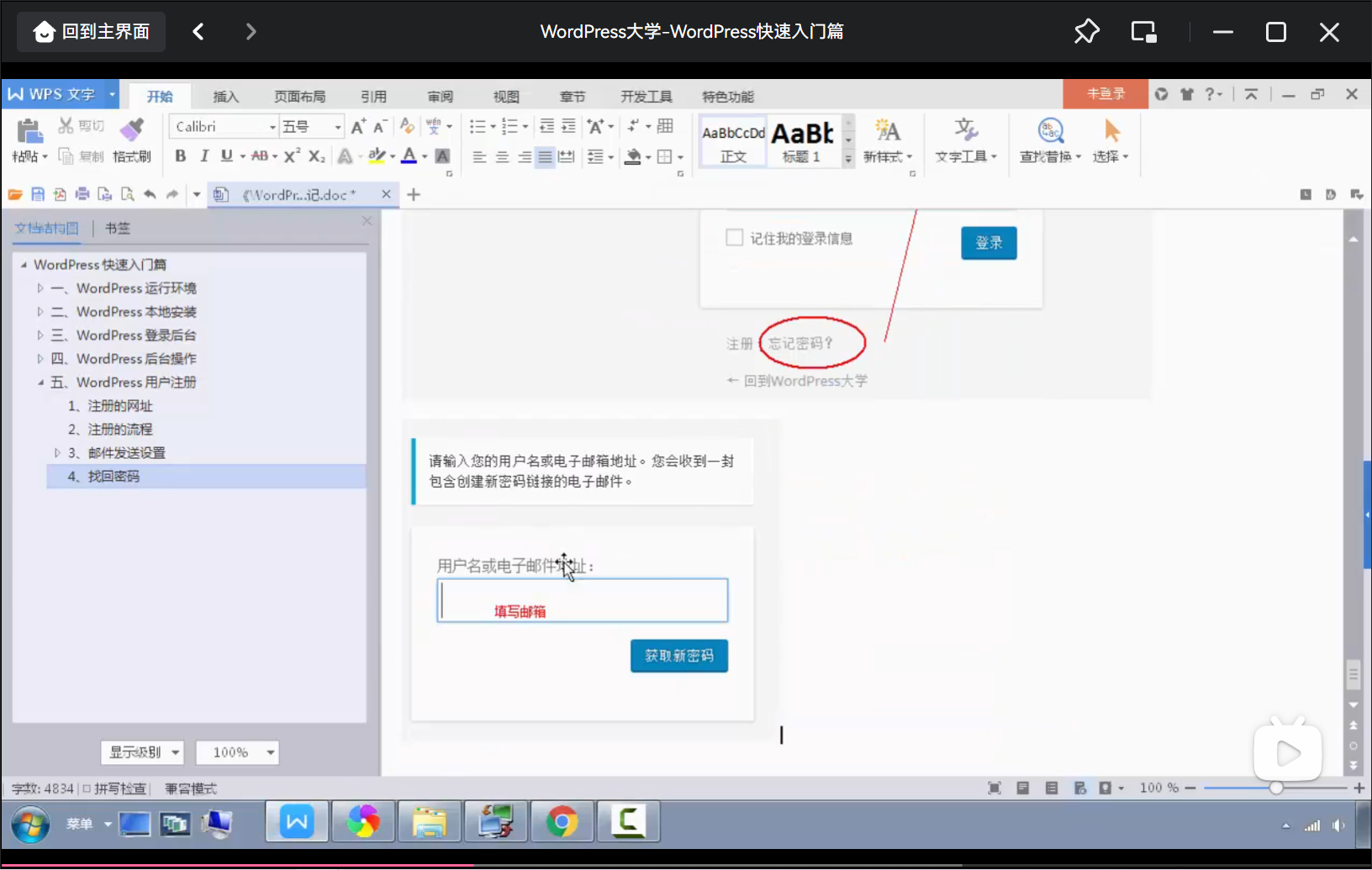Click the zoom slider in status bar

click(x=1275, y=788)
